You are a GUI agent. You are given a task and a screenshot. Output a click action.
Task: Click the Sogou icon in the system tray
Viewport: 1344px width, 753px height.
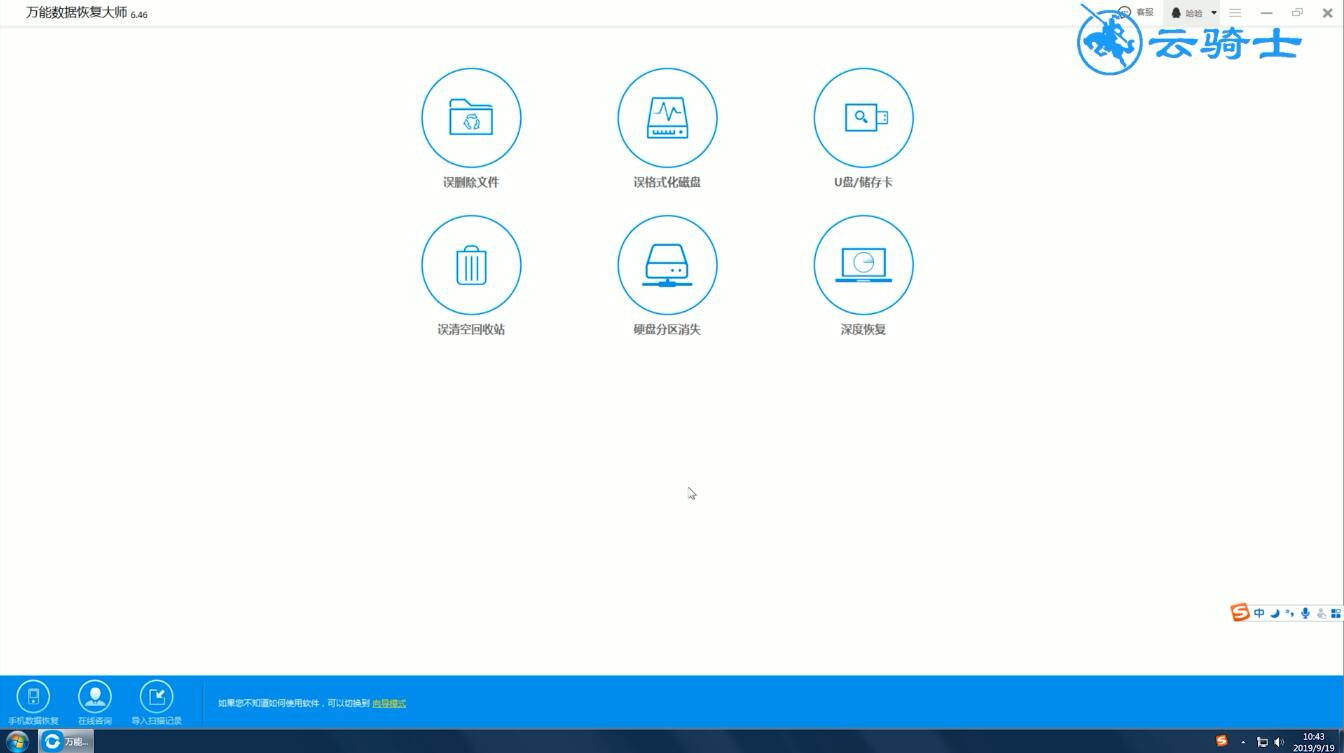[1221, 741]
